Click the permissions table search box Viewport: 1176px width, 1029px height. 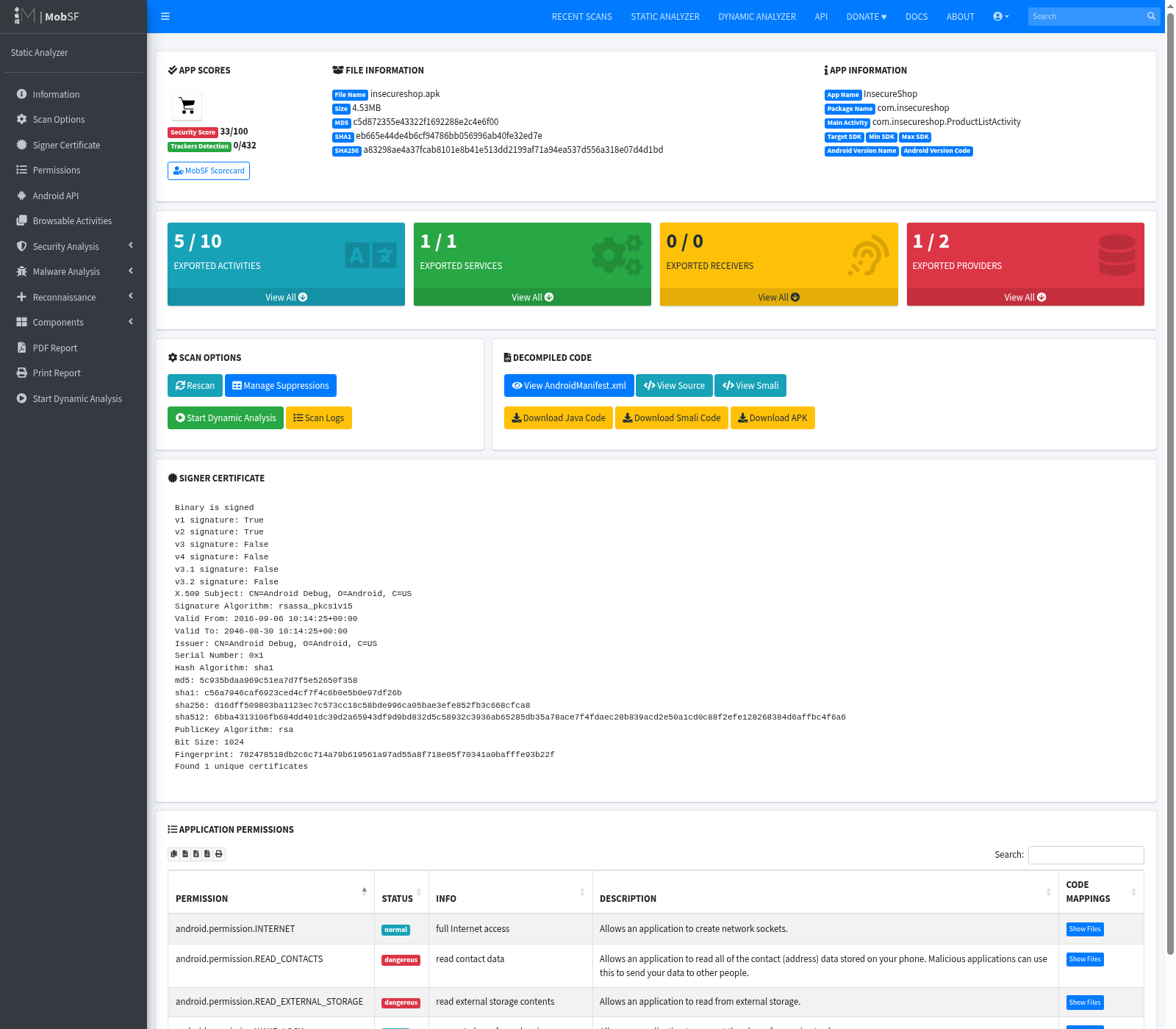coord(1086,855)
